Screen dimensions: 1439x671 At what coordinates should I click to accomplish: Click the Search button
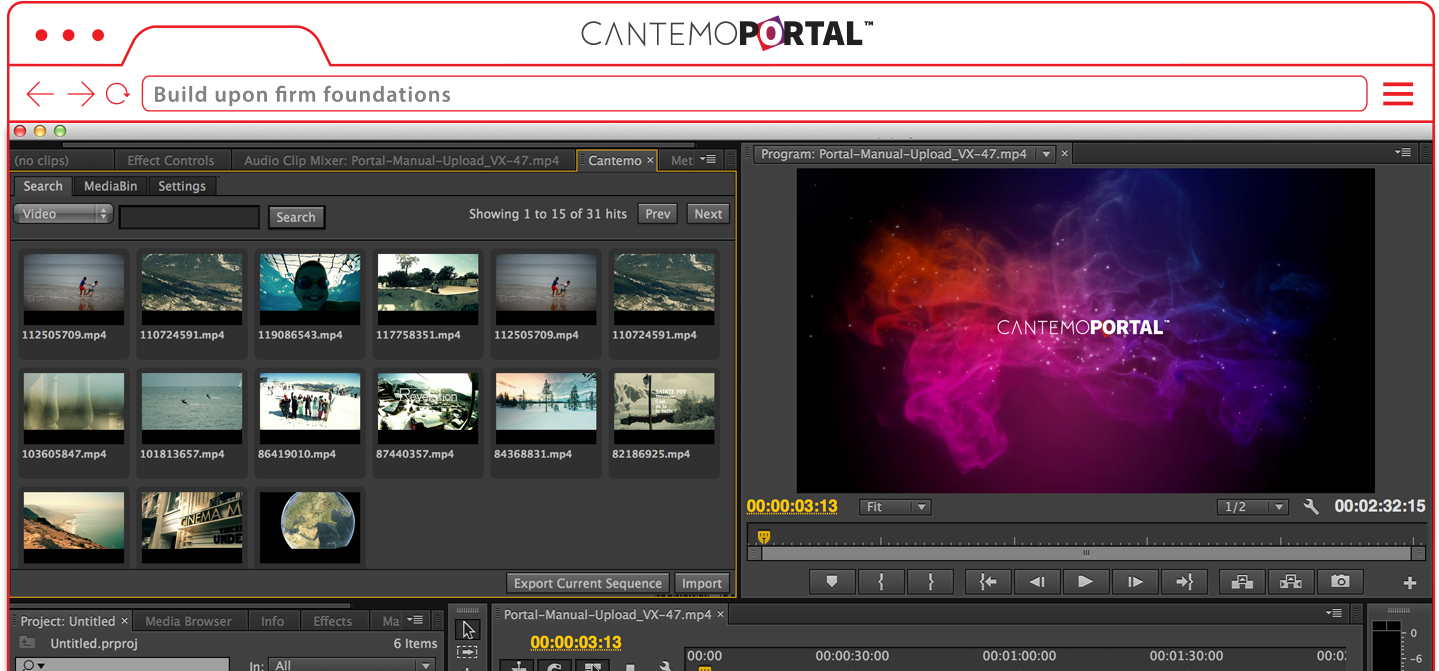coord(296,217)
